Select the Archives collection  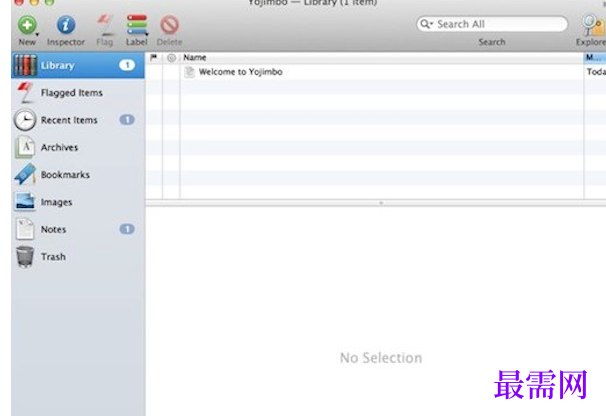coord(78,147)
